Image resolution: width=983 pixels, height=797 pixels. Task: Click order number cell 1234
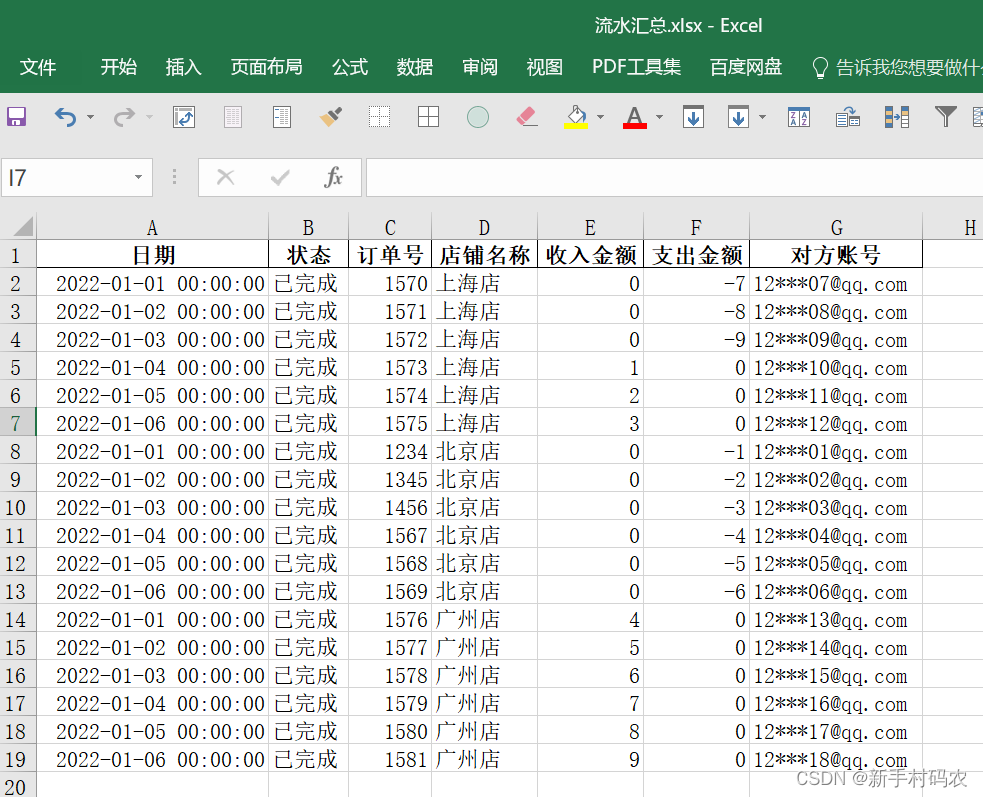[x=390, y=451]
